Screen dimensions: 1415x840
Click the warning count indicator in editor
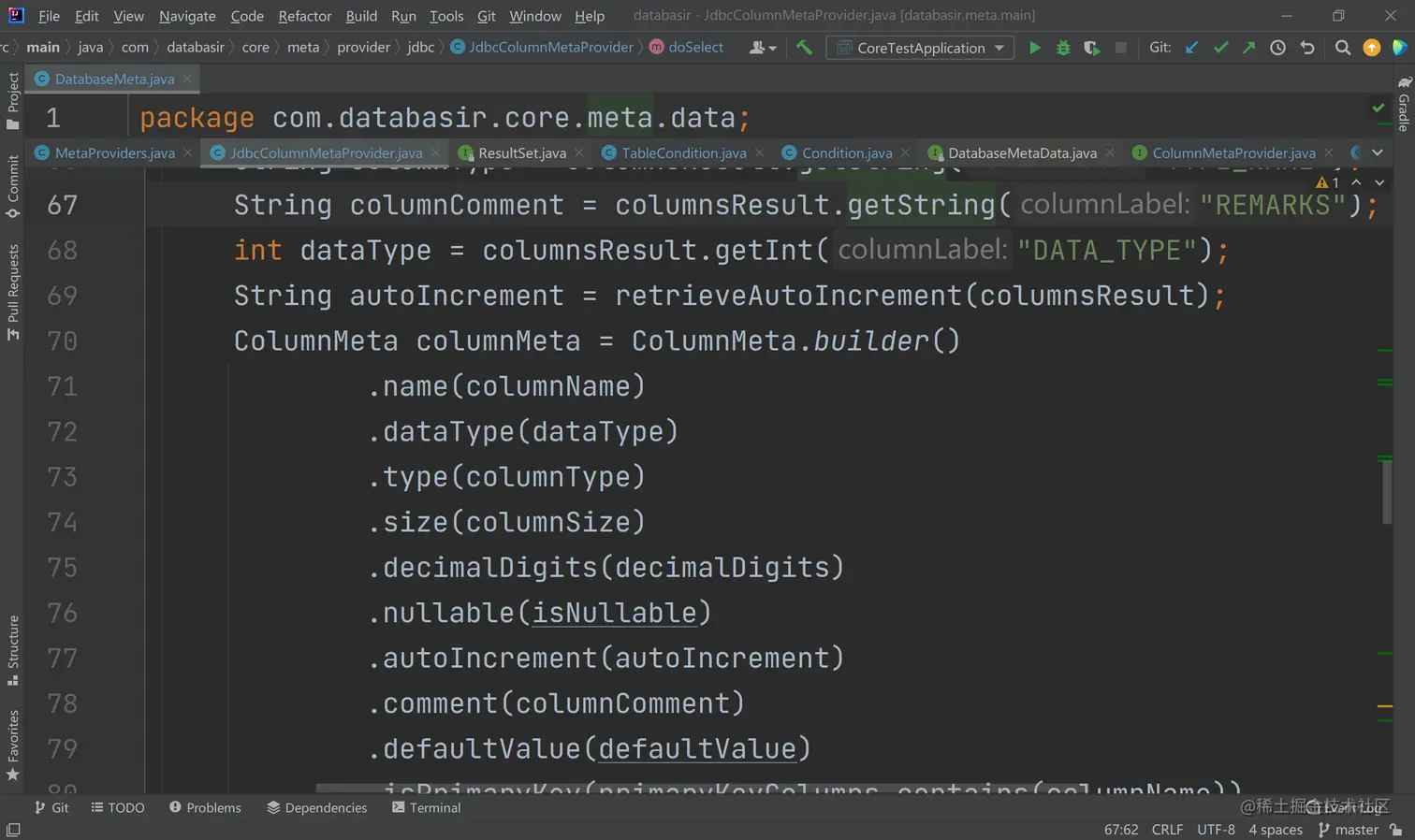point(1328,182)
